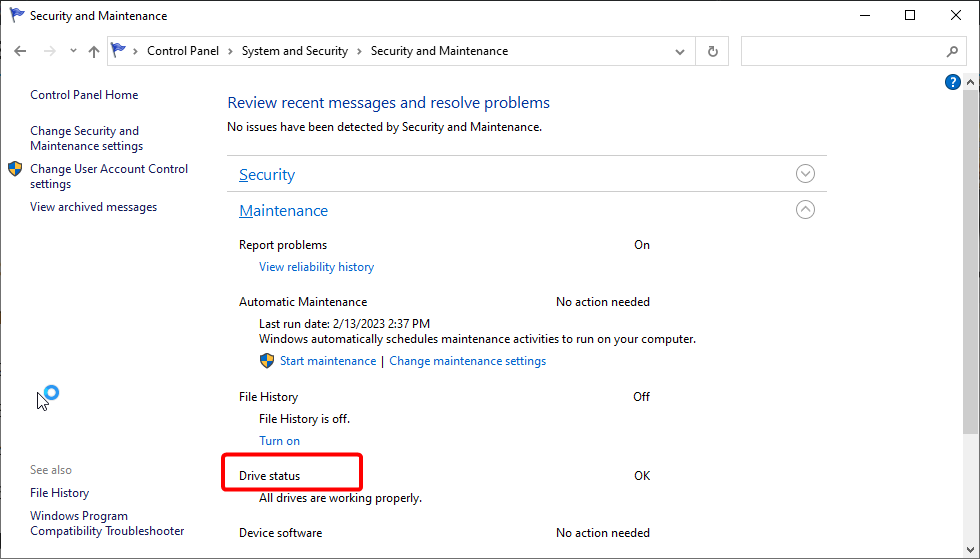Open Help with the question mark icon
This screenshot has height=559, width=980.
click(952, 82)
